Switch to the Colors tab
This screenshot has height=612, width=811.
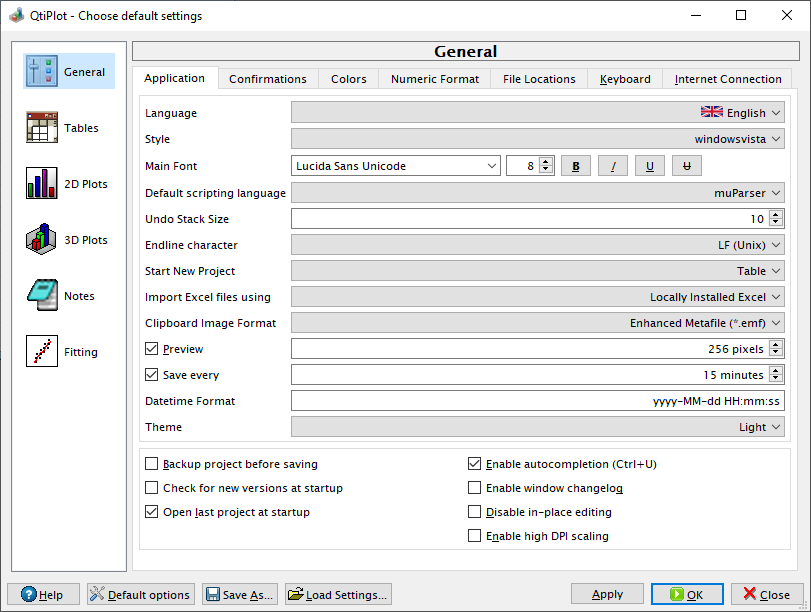(349, 79)
